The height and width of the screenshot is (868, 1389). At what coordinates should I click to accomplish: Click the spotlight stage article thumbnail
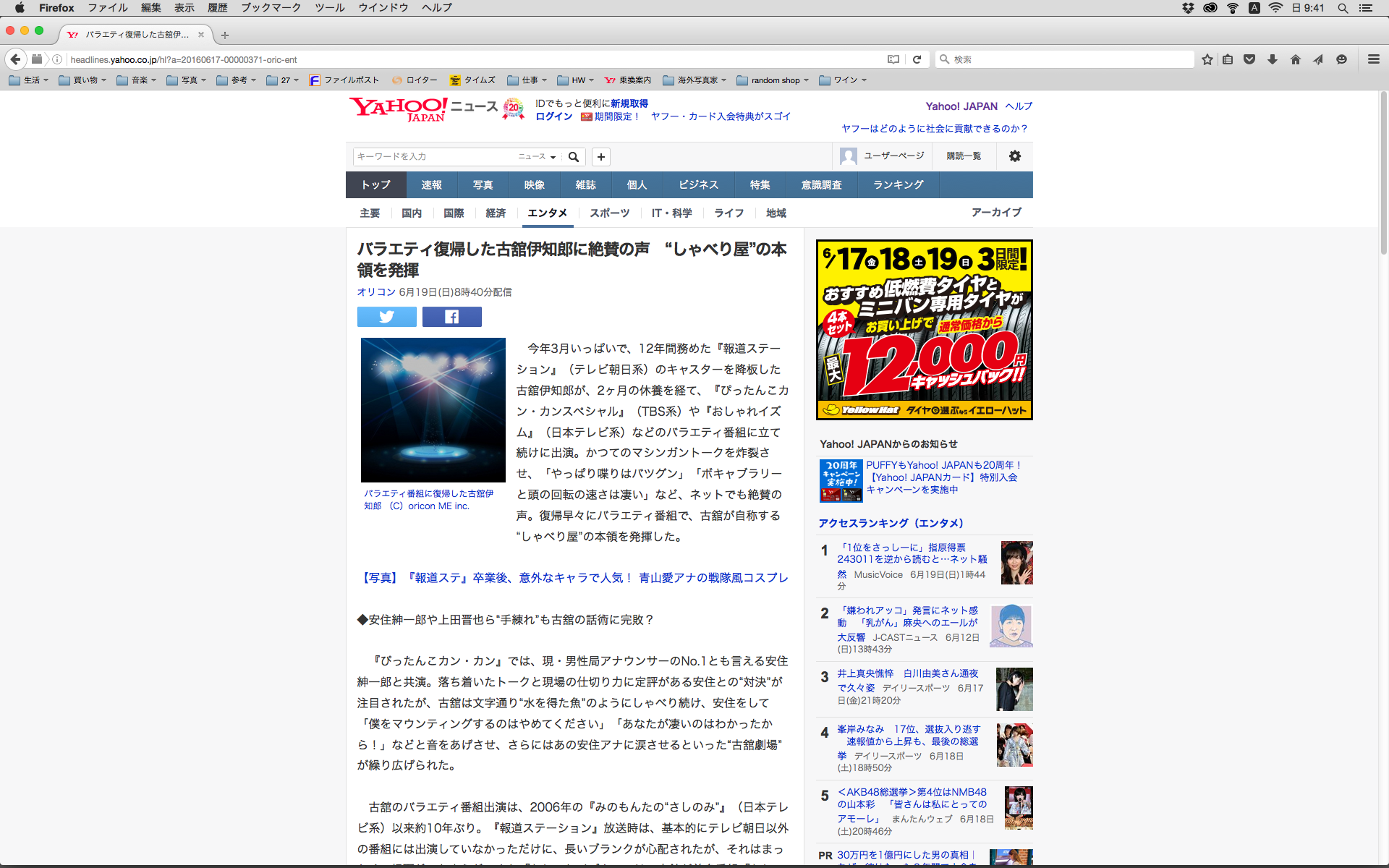click(x=433, y=409)
